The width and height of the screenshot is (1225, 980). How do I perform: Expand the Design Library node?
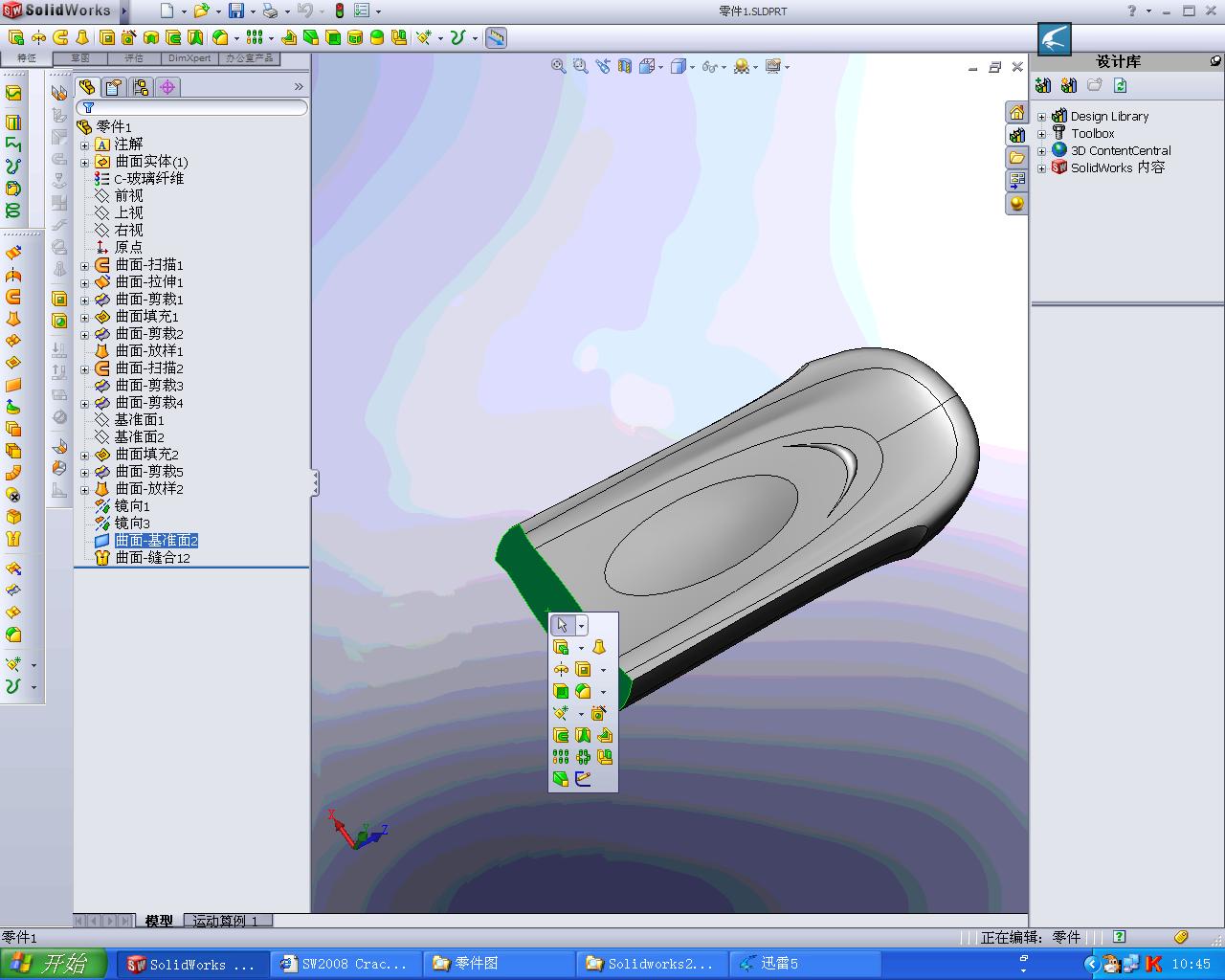point(1042,117)
